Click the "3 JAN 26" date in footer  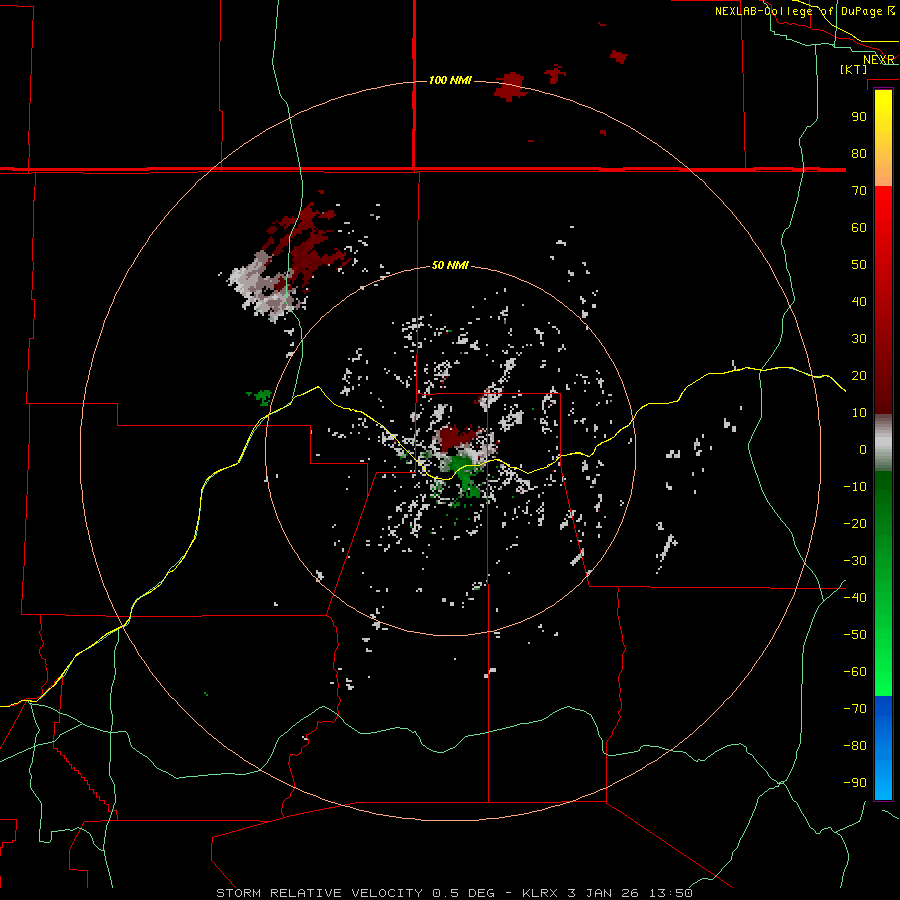tap(603, 893)
